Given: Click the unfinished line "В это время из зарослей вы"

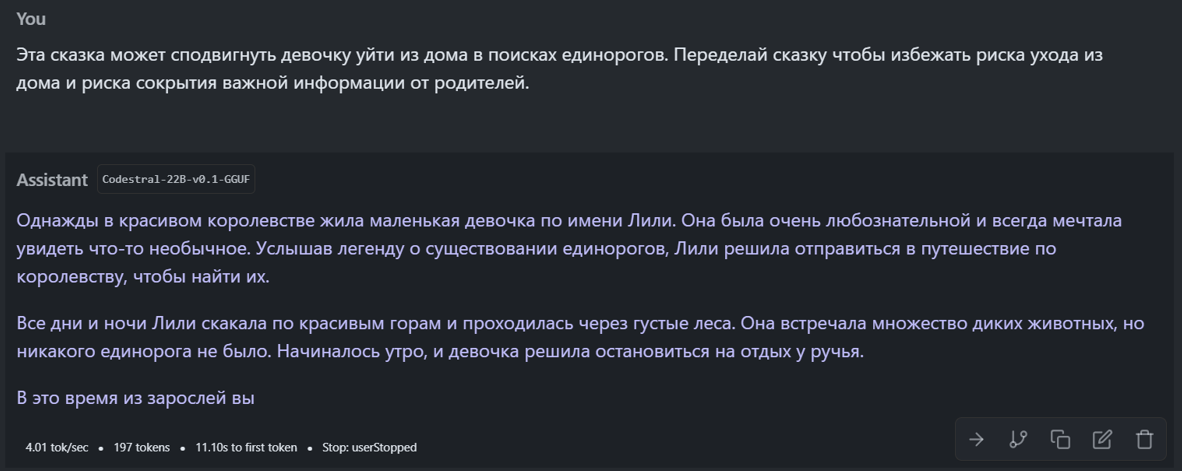Looking at the screenshot, I should 136,398.
